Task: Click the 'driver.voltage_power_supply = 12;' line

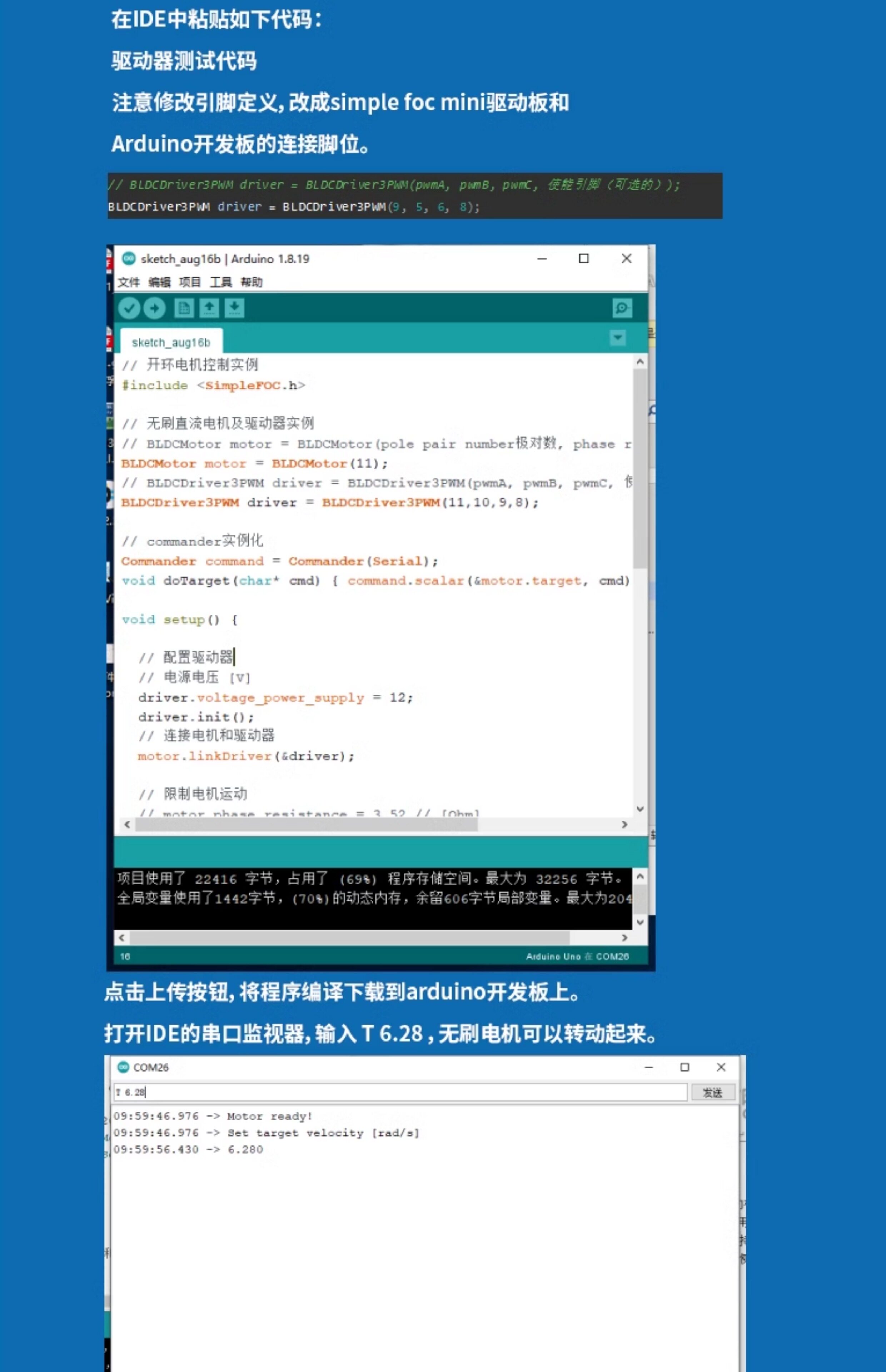Action: pyautogui.click(x=275, y=698)
